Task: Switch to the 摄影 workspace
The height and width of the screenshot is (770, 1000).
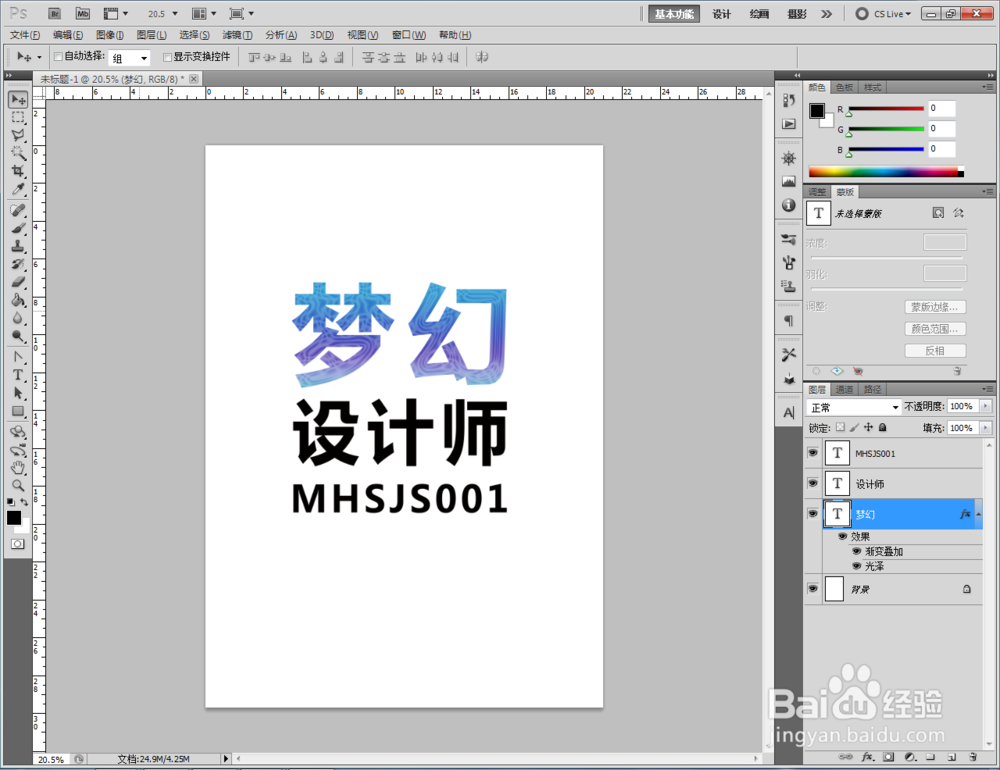Action: [x=797, y=13]
